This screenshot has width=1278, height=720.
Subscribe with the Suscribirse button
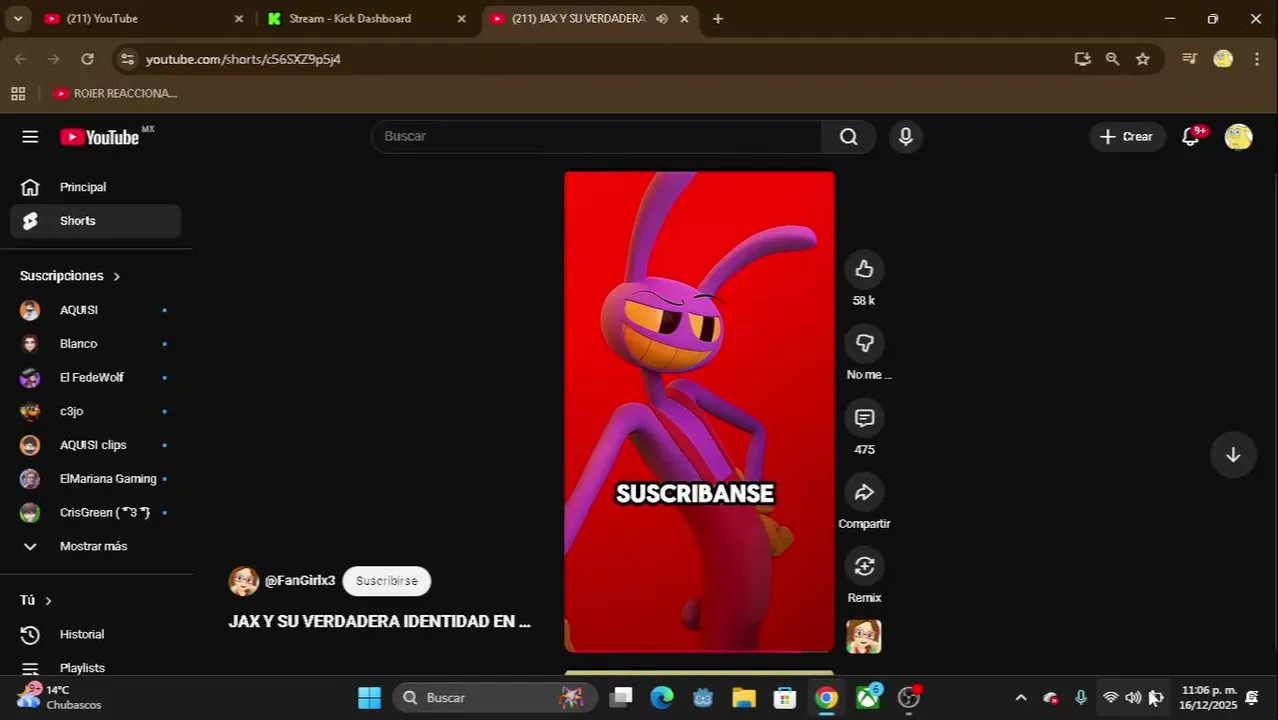[x=386, y=581]
